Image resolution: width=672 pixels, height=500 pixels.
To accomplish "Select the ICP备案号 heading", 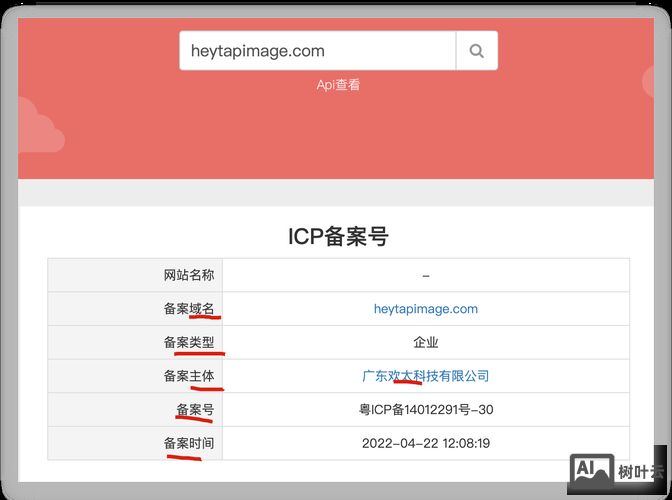I will (x=338, y=236).
